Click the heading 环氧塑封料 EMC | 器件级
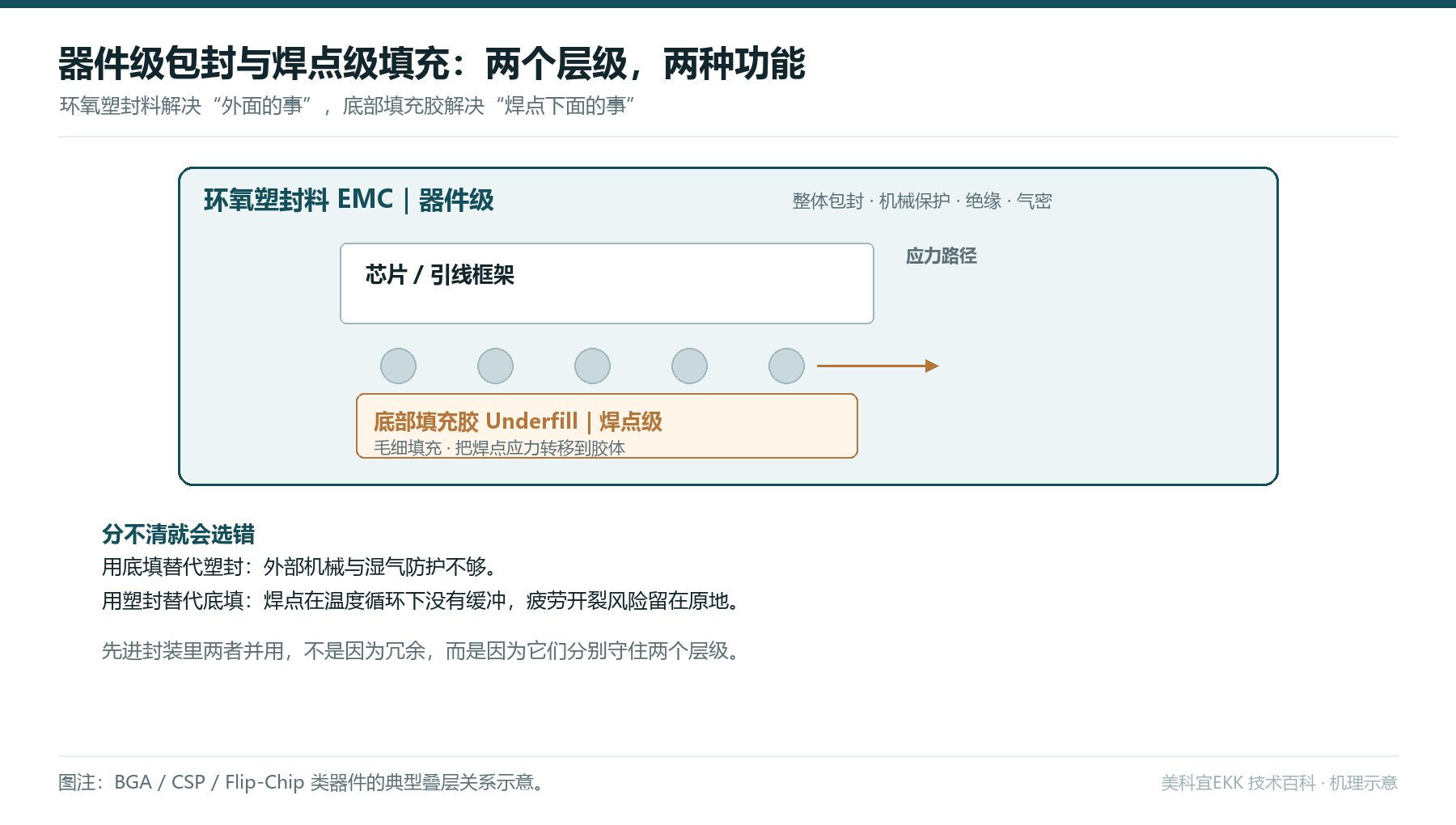Viewport: 1456px width, 825px height. coord(349,200)
